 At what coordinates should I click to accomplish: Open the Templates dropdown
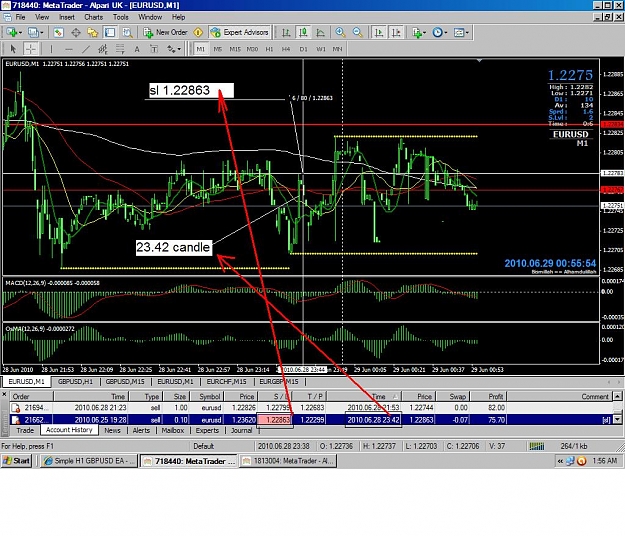pos(461,33)
